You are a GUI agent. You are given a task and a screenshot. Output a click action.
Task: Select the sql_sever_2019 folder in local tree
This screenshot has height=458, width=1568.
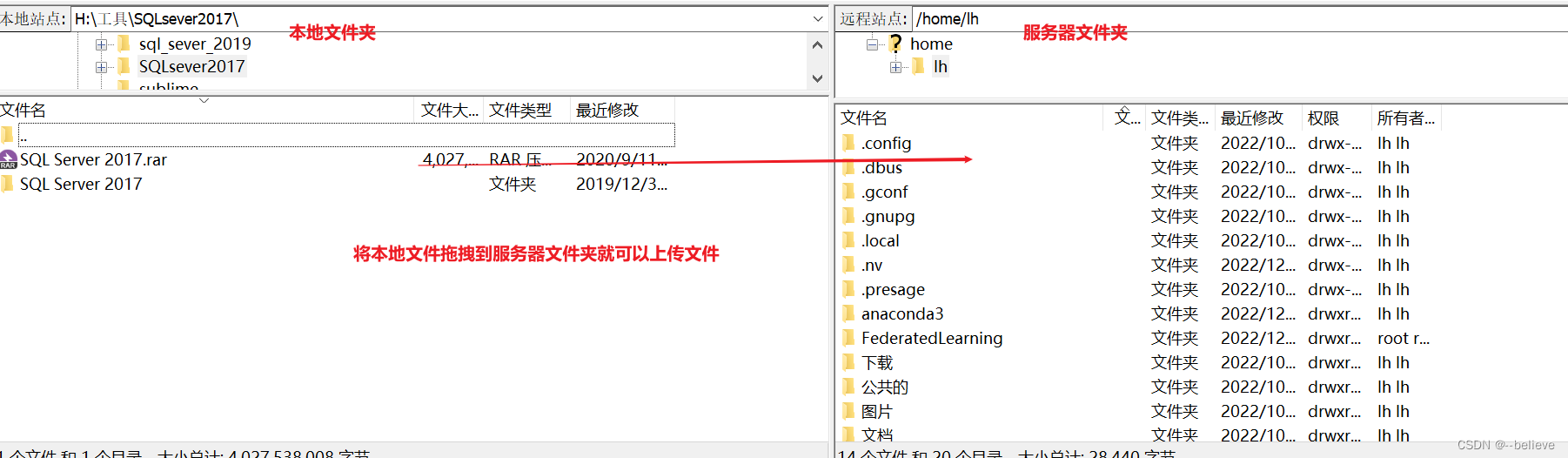click(195, 44)
